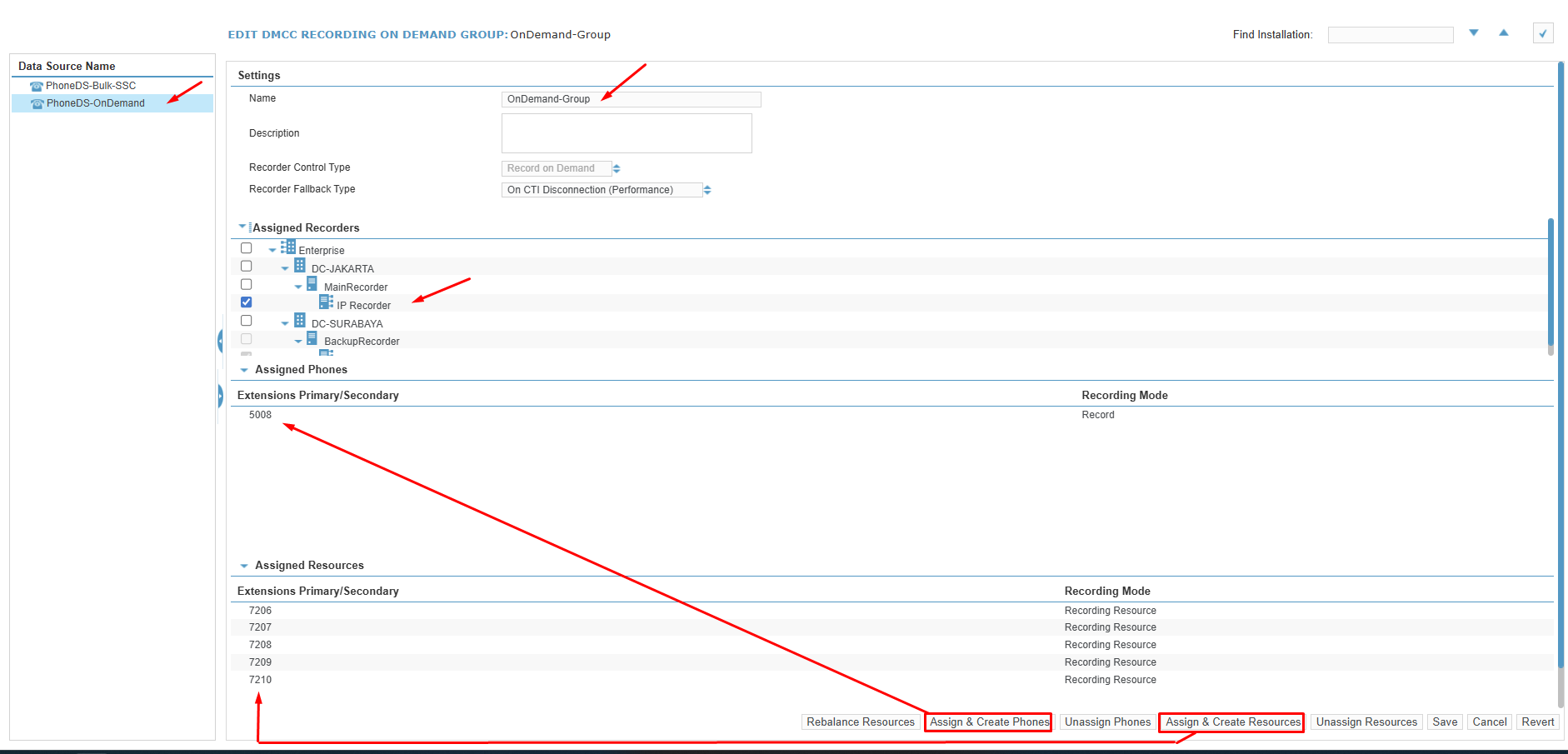Click the Enterprise node icon
This screenshot has width=1568, height=754.
(x=288, y=247)
